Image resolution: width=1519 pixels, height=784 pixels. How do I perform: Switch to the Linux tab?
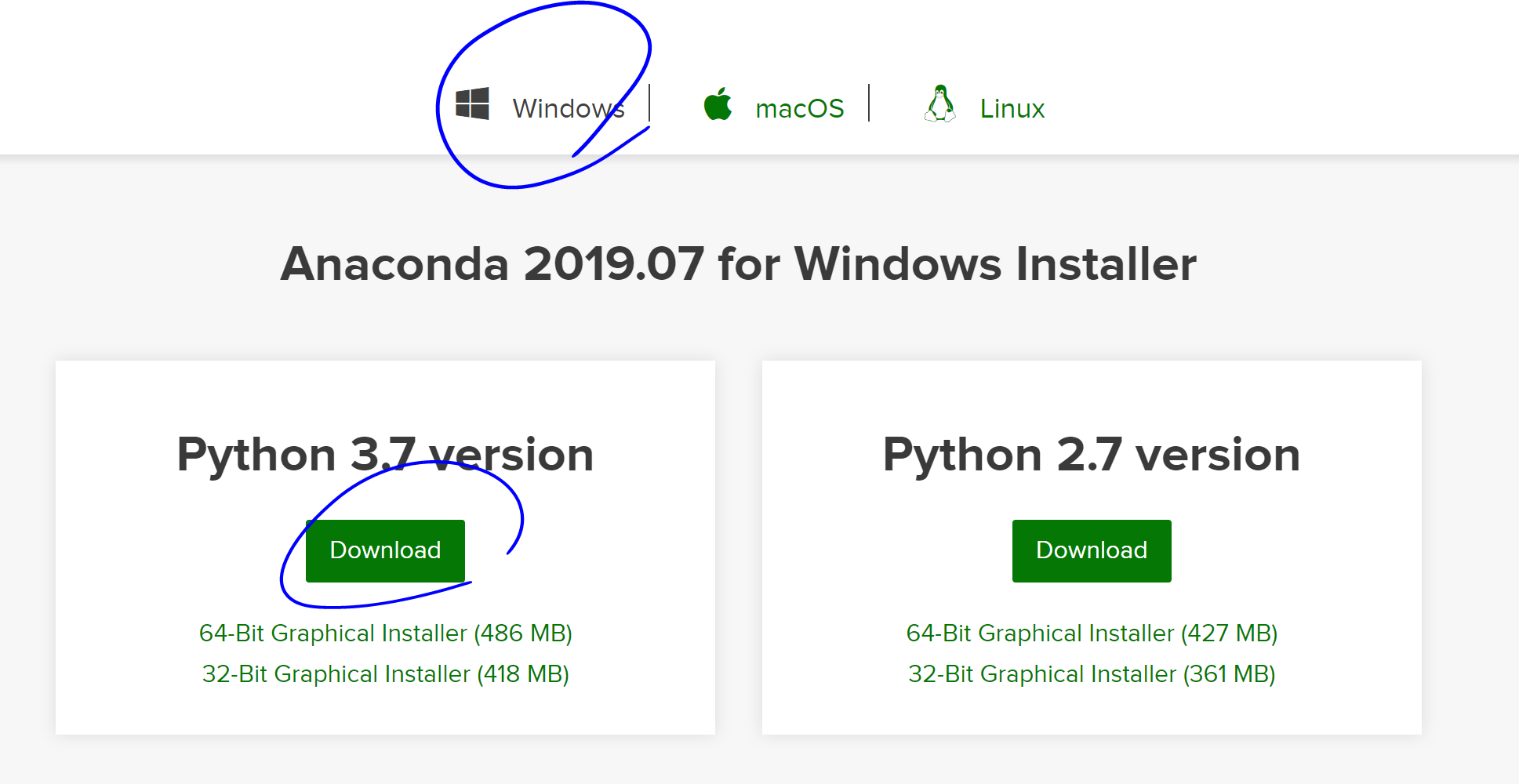[x=1012, y=108]
